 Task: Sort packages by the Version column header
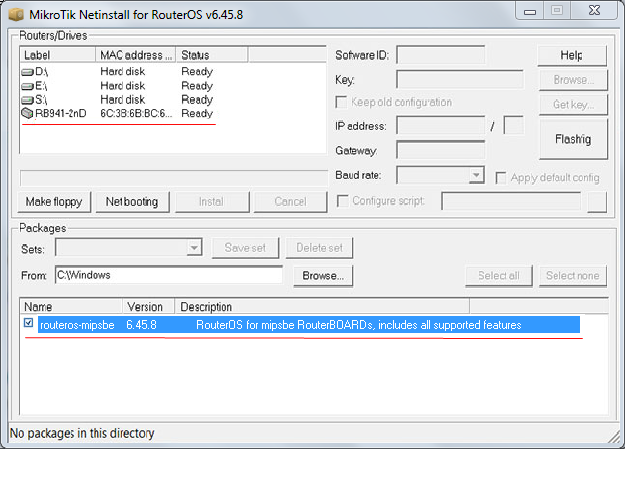(149, 306)
